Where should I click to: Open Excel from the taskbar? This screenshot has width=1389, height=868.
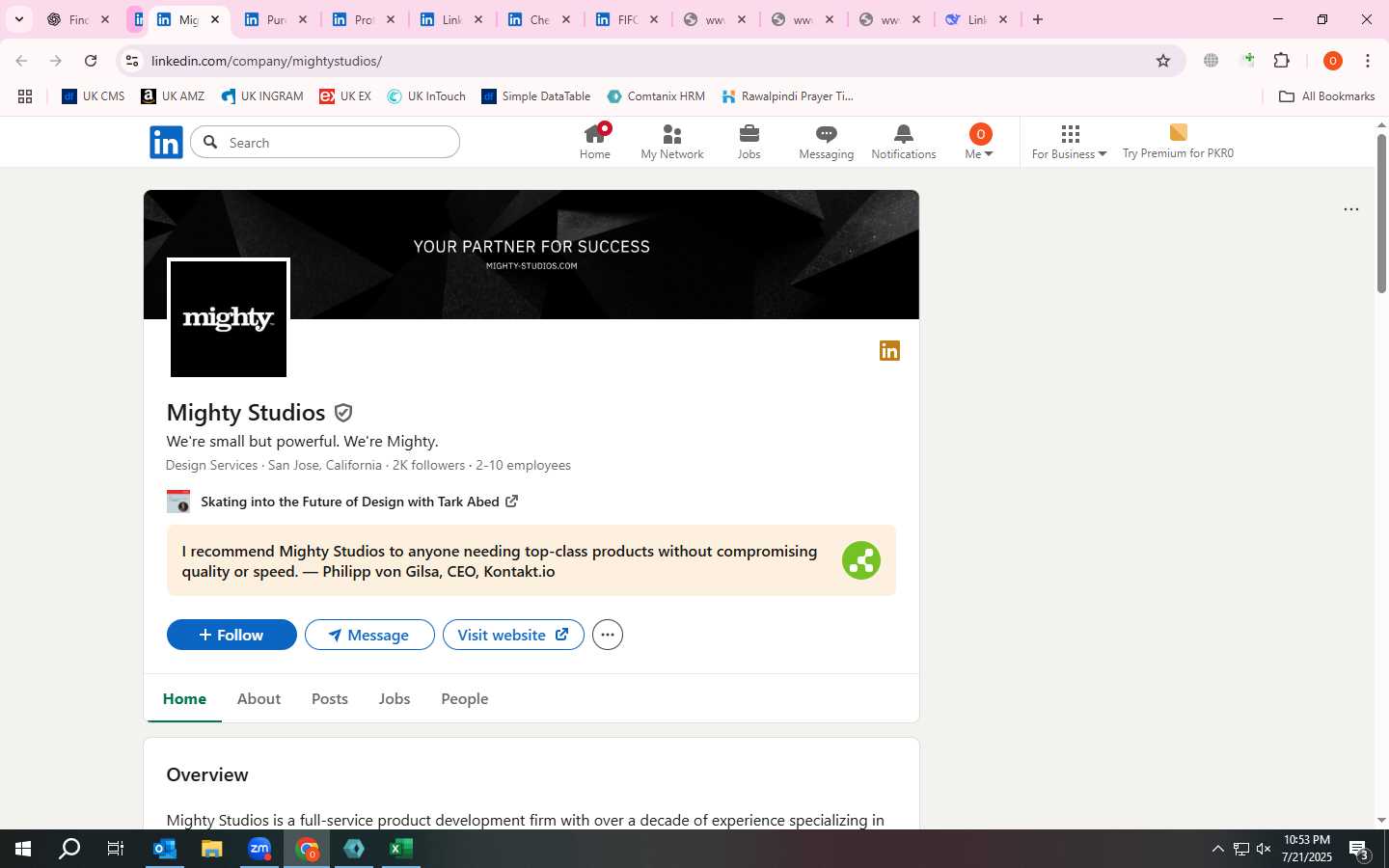pos(401,849)
